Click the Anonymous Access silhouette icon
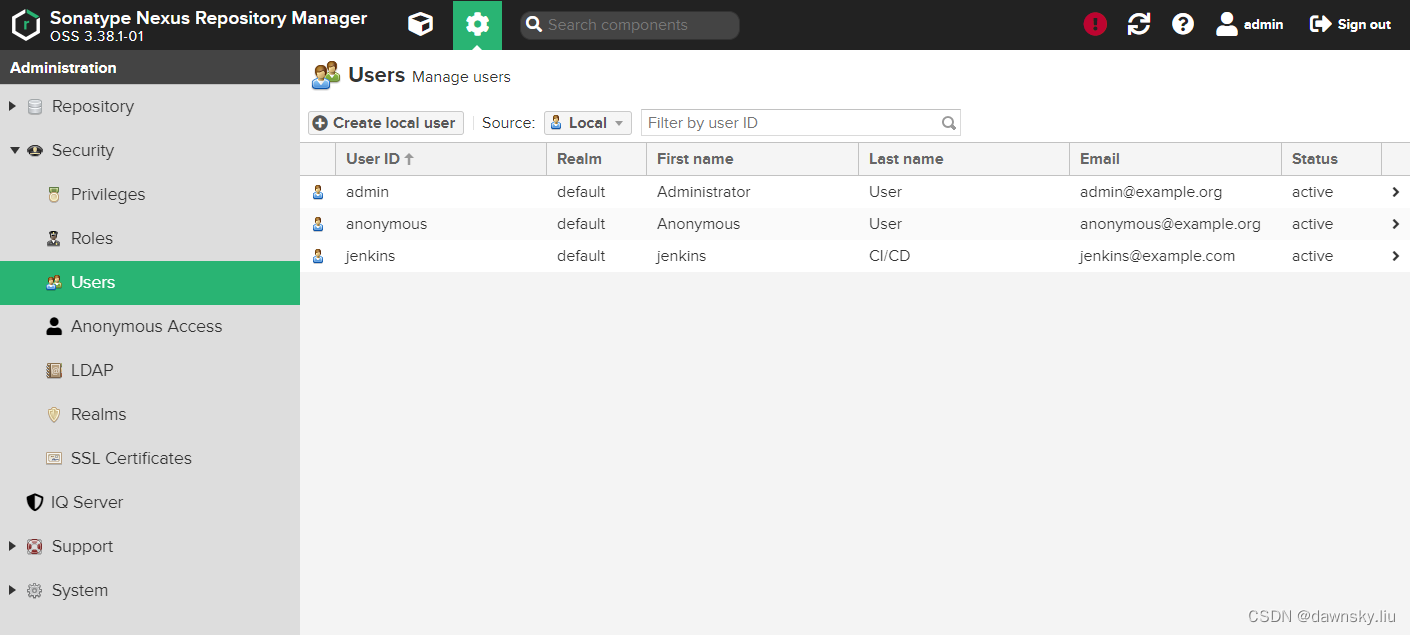1410x635 pixels. pyautogui.click(x=54, y=326)
